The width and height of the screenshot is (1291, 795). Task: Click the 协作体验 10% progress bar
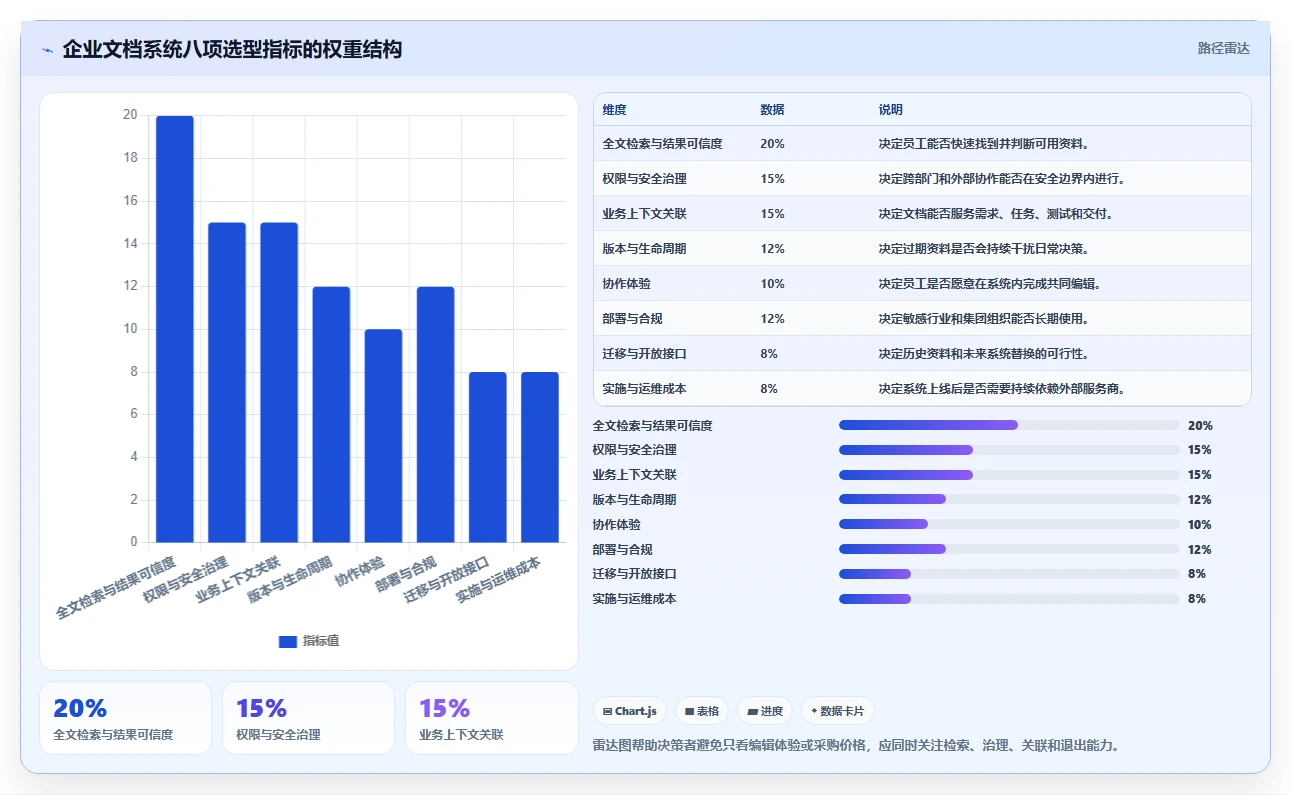1009,524
